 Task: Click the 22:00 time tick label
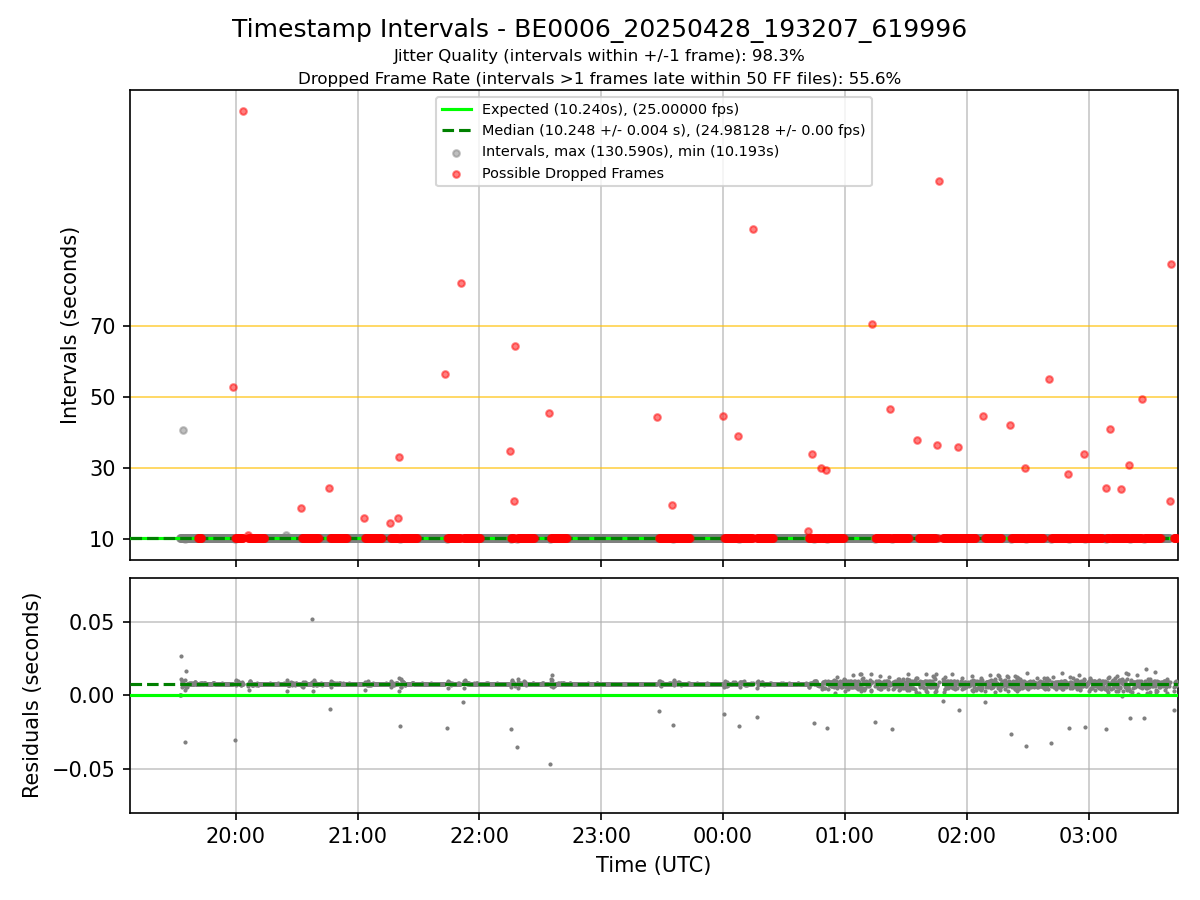[479, 835]
